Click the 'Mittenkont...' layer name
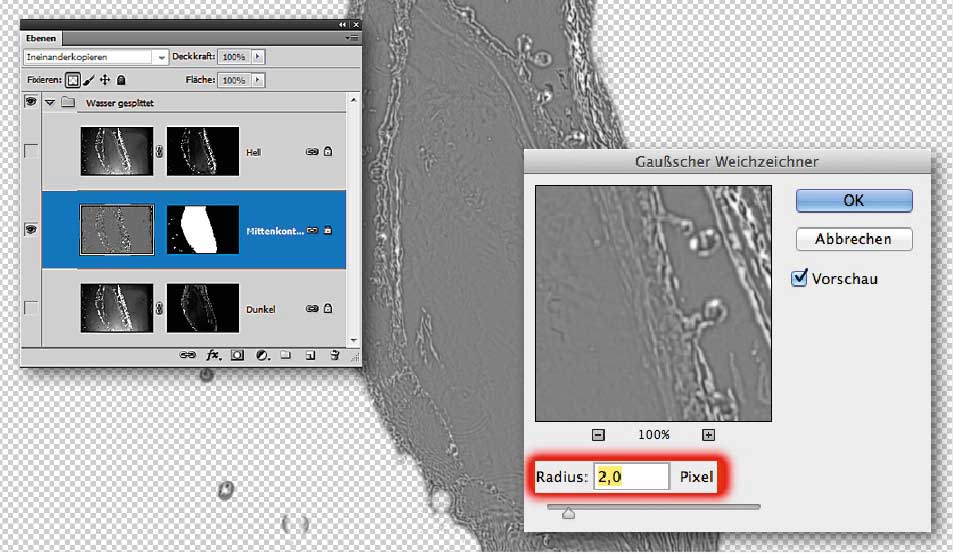The width and height of the screenshot is (953, 553). pos(275,231)
